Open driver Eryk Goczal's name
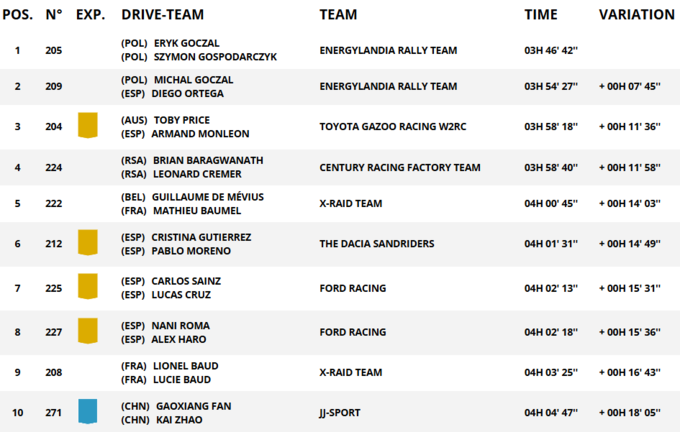The width and height of the screenshot is (680, 432). (x=185, y=44)
